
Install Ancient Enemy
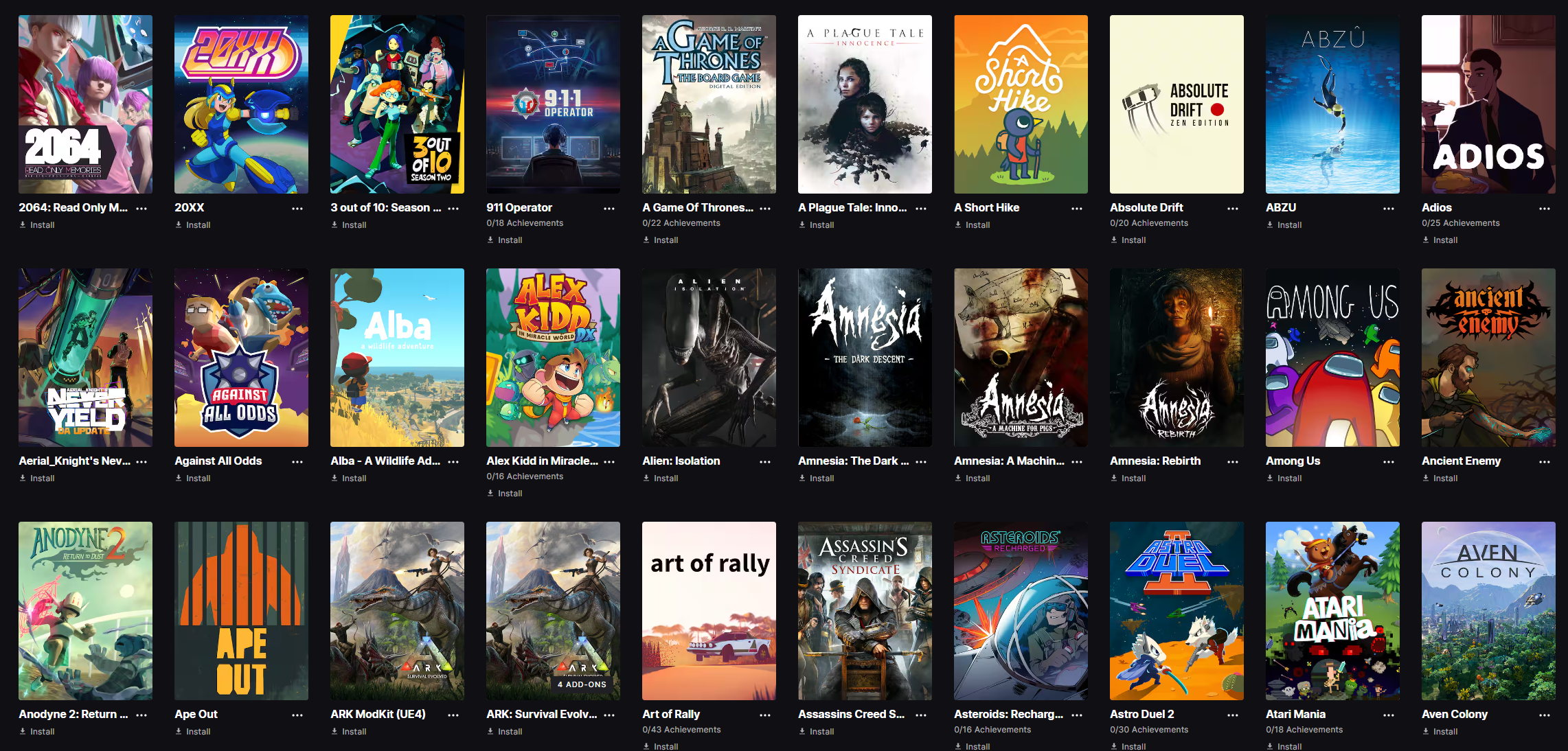click(x=1440, y=478)
